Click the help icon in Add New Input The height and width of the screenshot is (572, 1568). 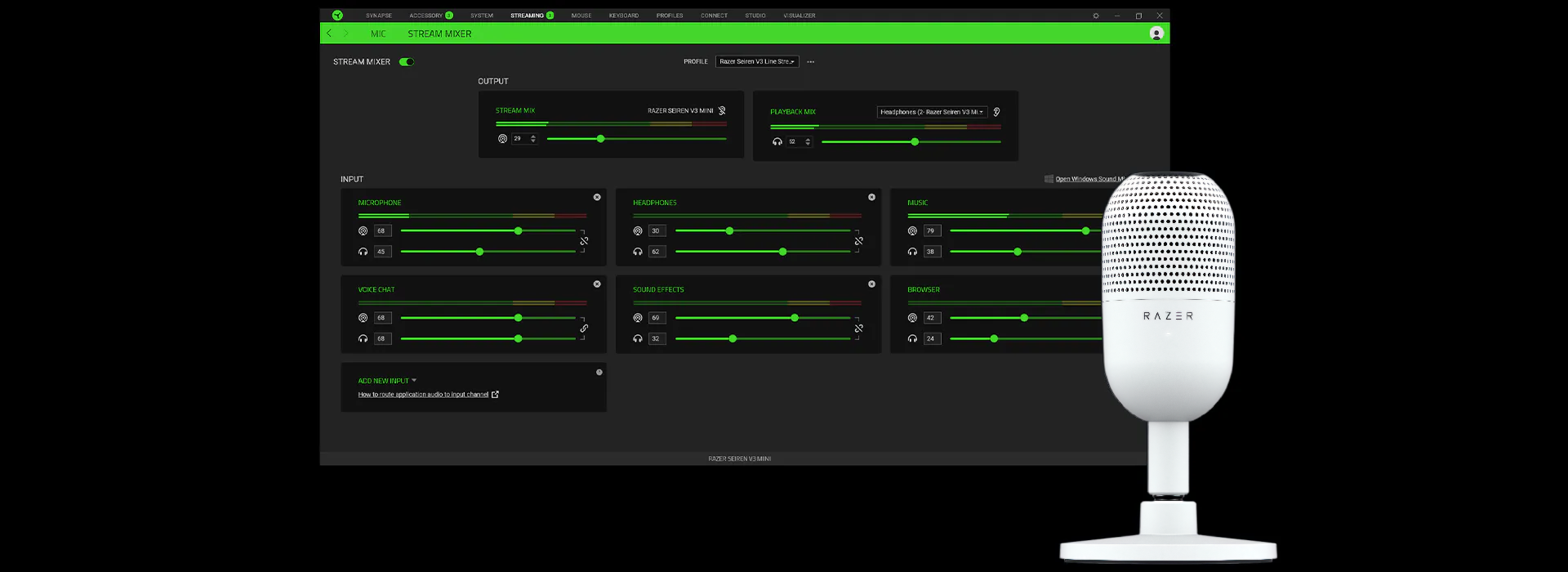click(x=599, y=372)
